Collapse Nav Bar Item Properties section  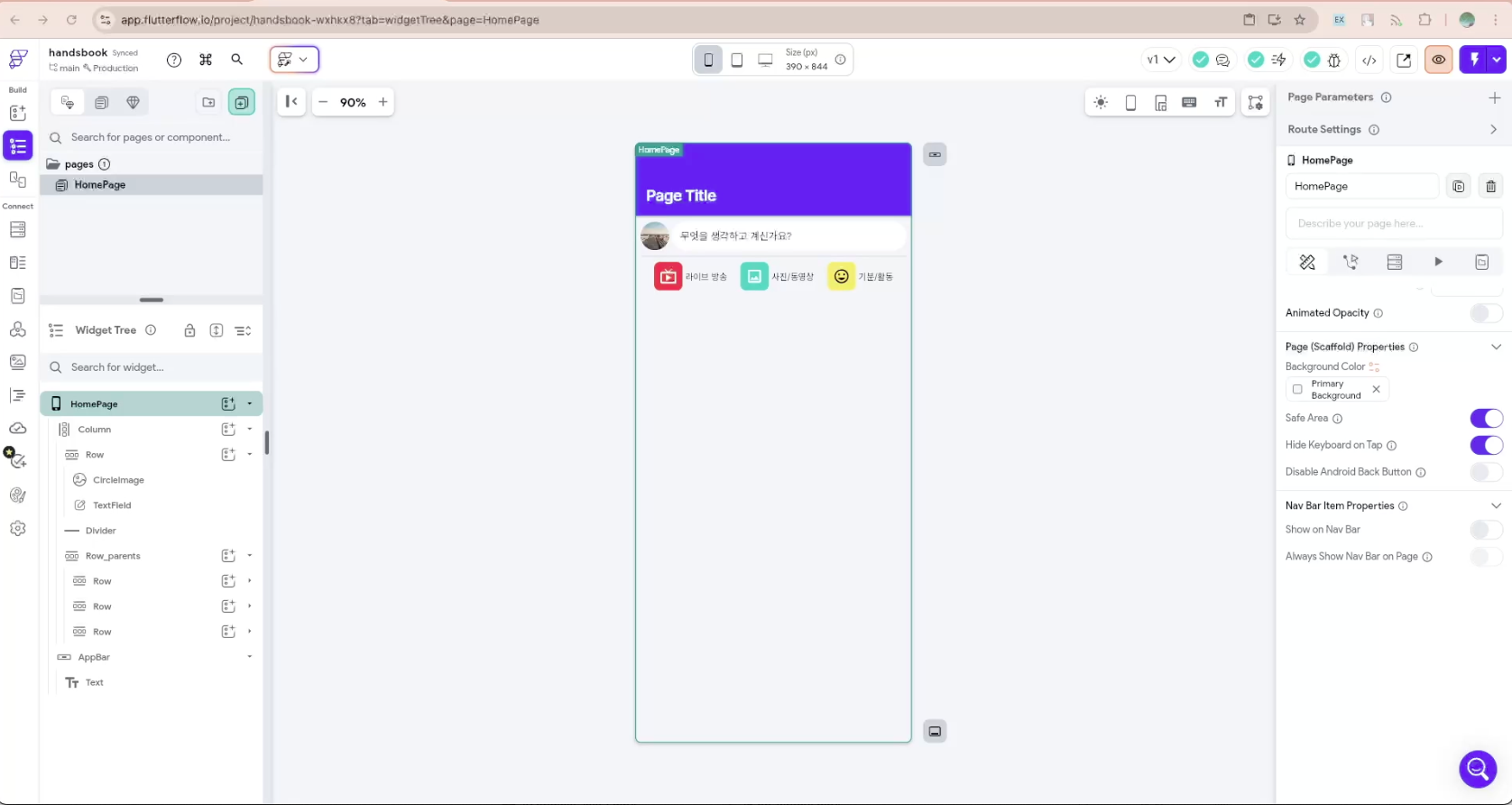coord(1496,505)
